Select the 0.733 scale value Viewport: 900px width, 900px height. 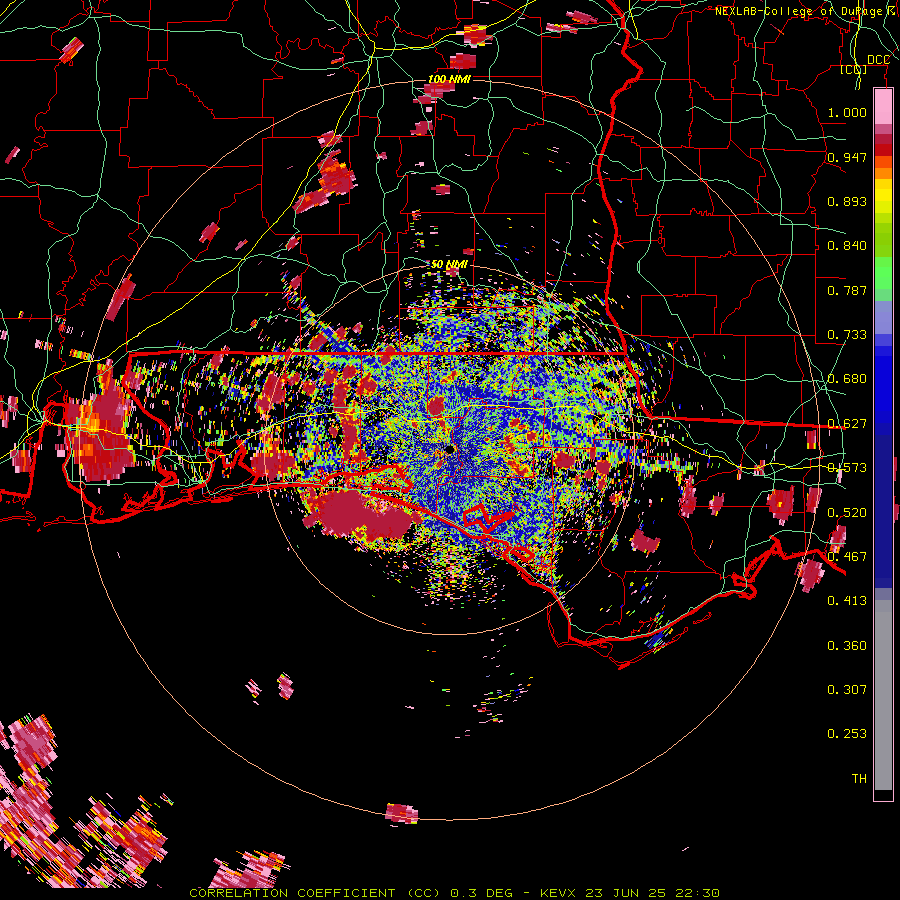(847, 335)
